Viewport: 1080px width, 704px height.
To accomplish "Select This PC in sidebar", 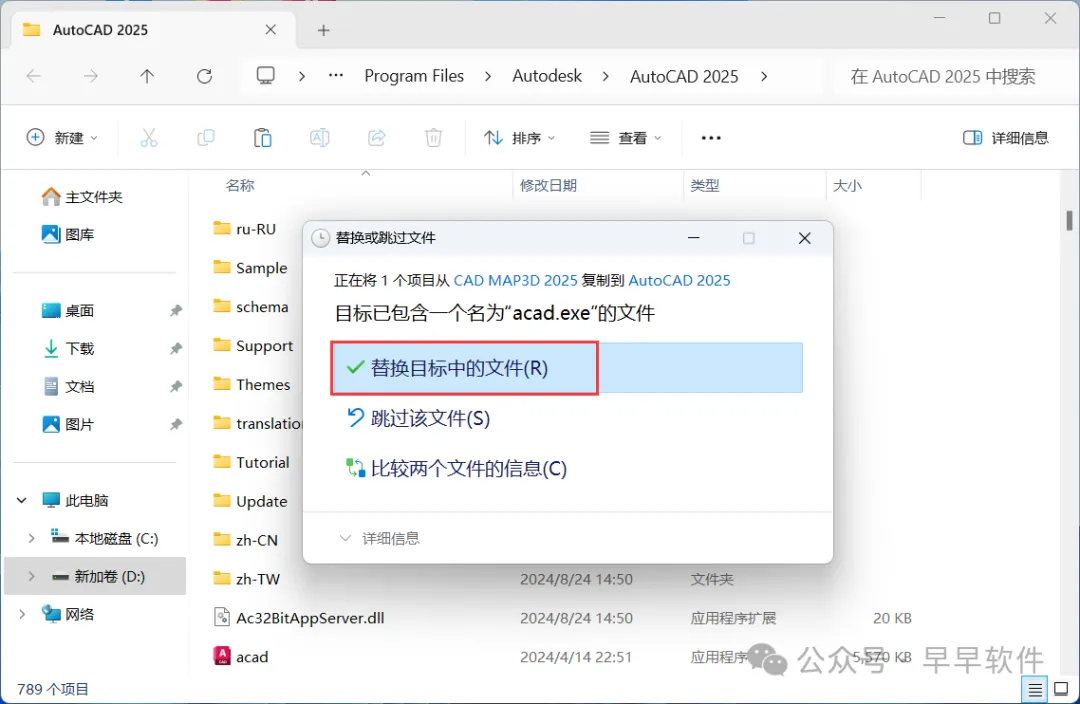I will (x=75, y=500).
